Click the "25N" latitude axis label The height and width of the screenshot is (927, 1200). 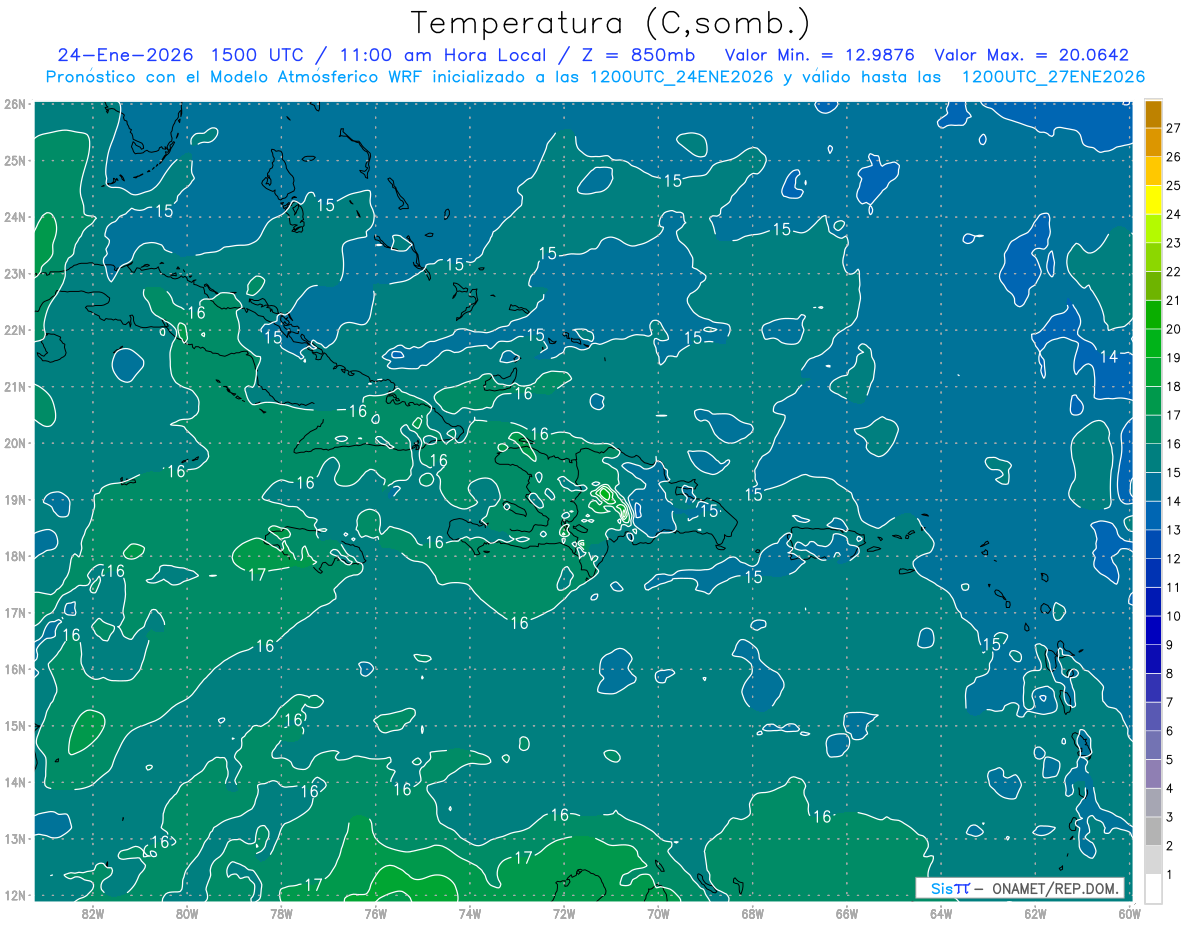click(14, 160)
